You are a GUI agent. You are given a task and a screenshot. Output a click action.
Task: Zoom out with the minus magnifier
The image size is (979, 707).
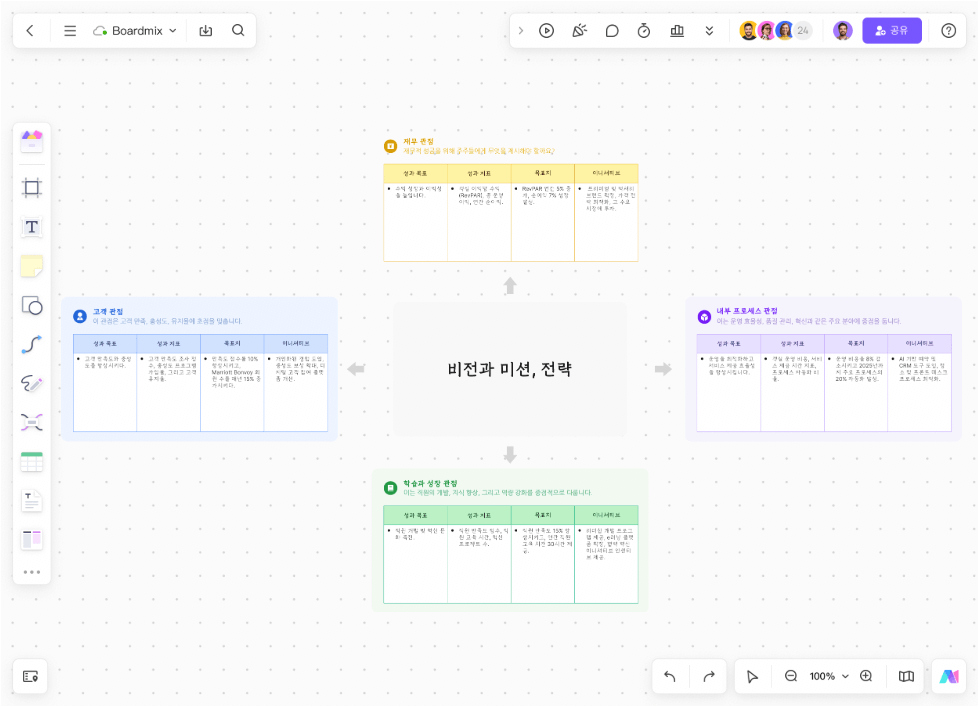pos(791,676)
